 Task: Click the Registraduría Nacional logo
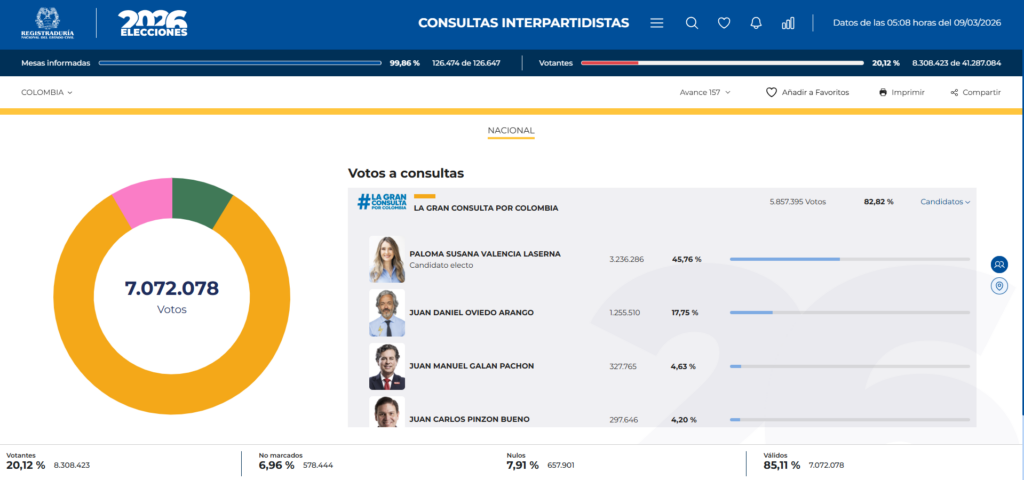pyautogui.click(x=47, y=23)
